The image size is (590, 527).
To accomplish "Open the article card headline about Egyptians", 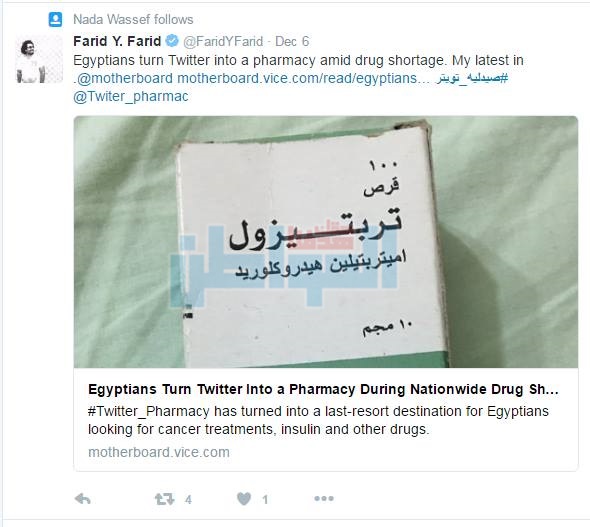I will (x=323, y=389).
